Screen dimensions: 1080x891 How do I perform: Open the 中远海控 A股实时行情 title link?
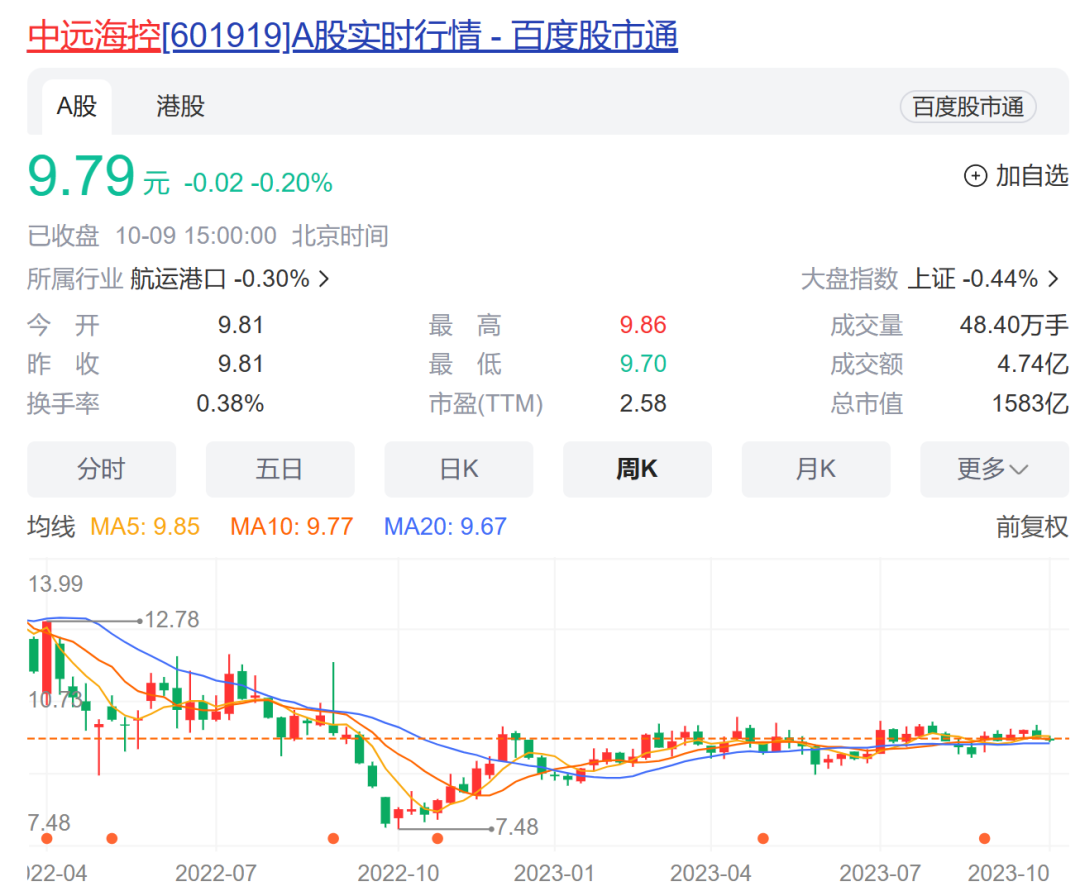(352, 36)
